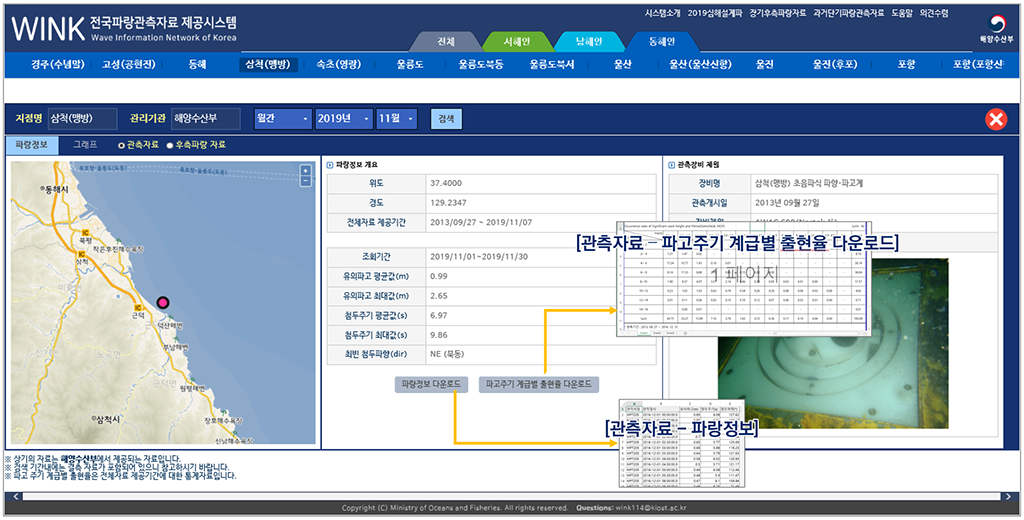The height and width of the screenshot is (520, 1024).
Task: Close the station panel with red X
Action: 996,120
